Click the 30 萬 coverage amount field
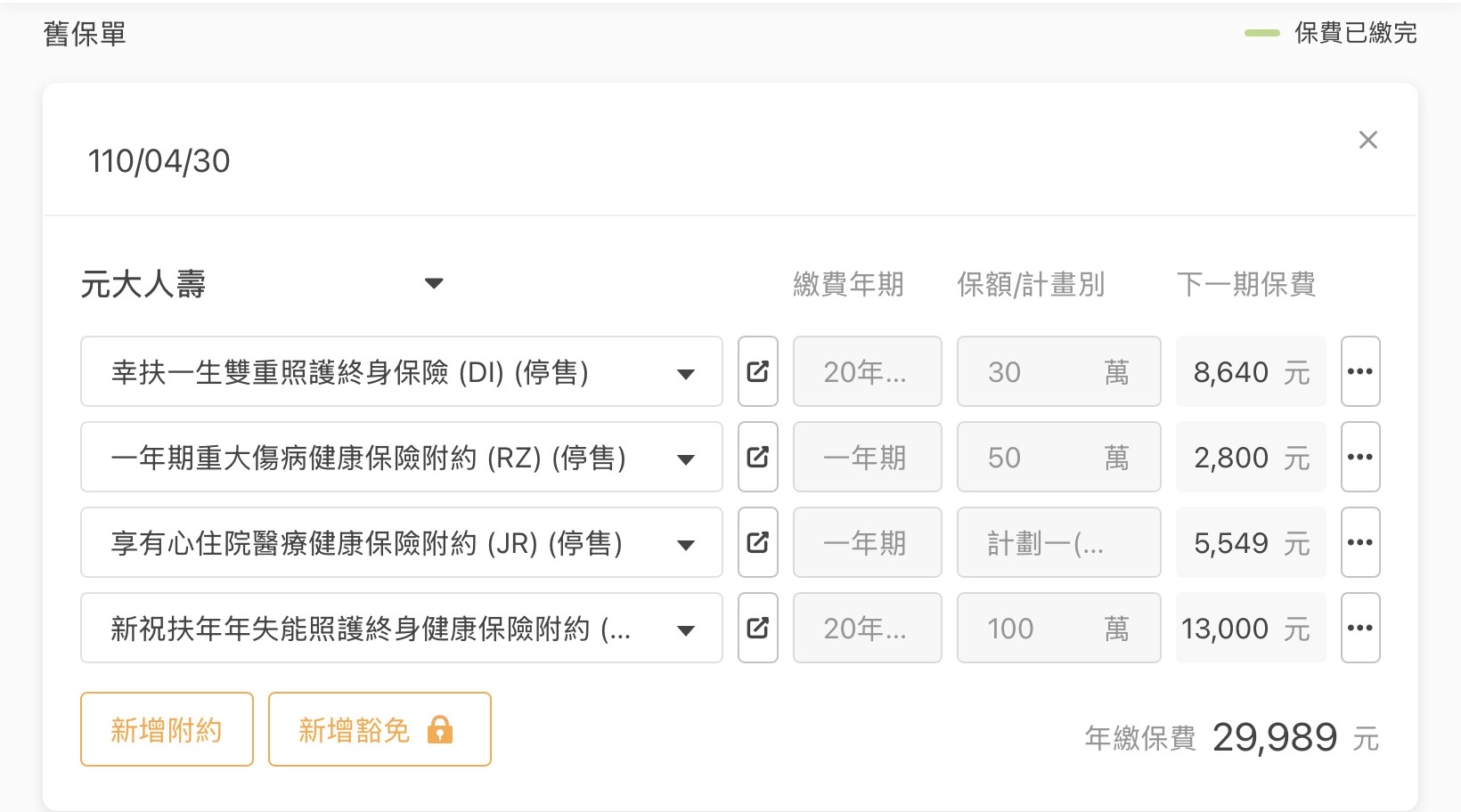Screen dimensions: 1461x812 coord(1057,371)
